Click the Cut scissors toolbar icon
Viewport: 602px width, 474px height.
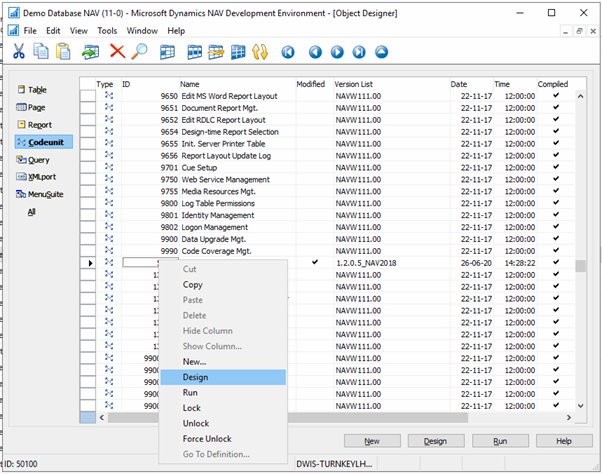coord(17,51)
